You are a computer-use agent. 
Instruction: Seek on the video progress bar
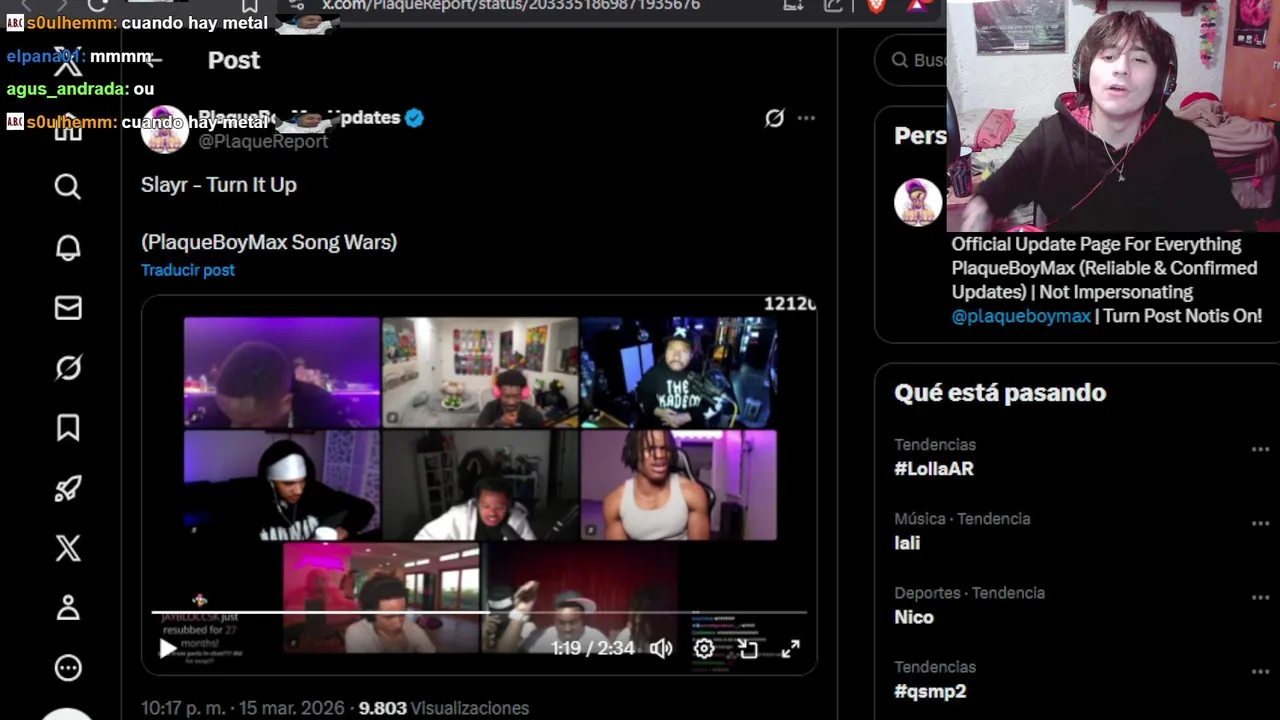[x=479, y=612]
